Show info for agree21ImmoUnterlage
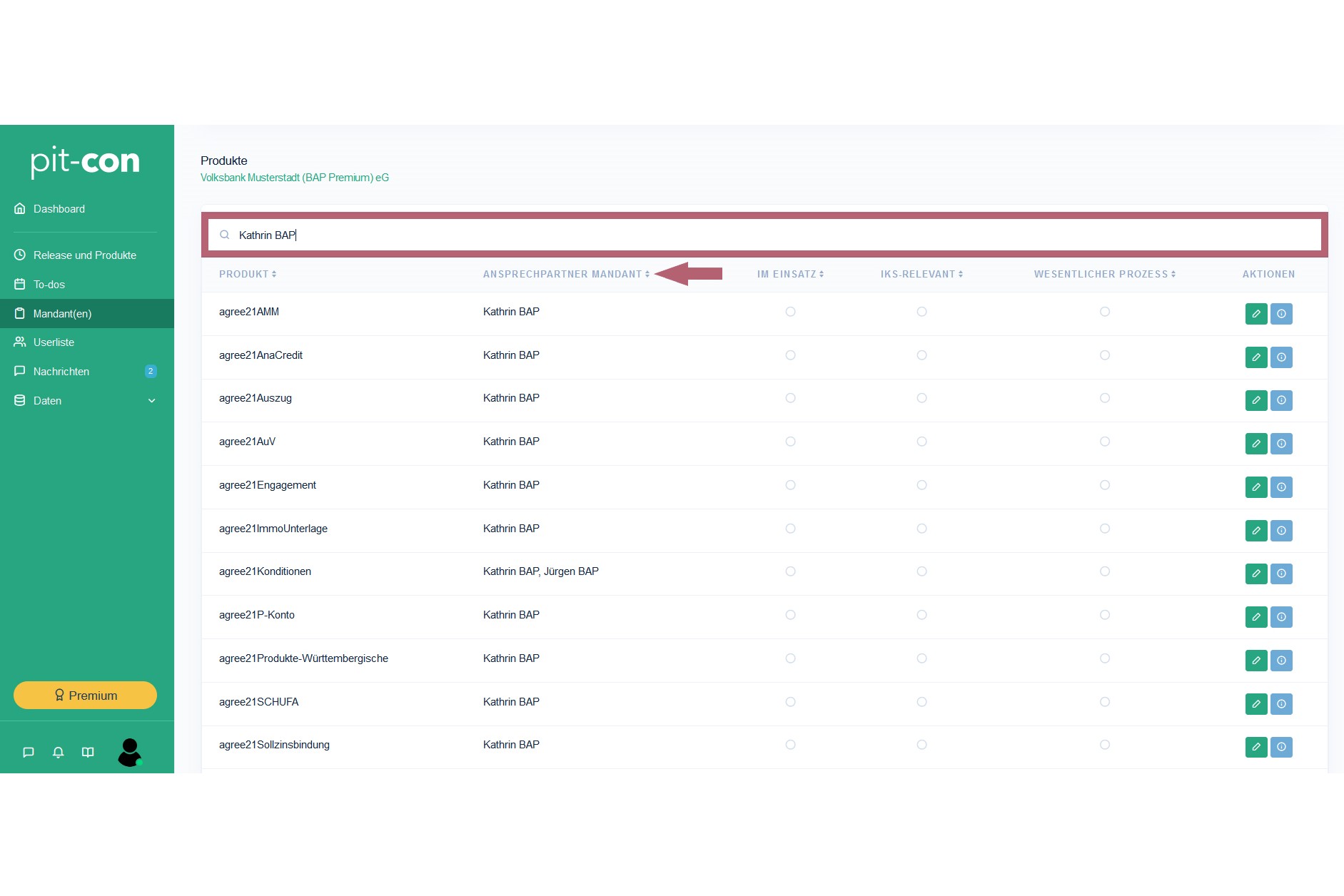Screen dimensions: 1344x896 tap(1281, 531)
